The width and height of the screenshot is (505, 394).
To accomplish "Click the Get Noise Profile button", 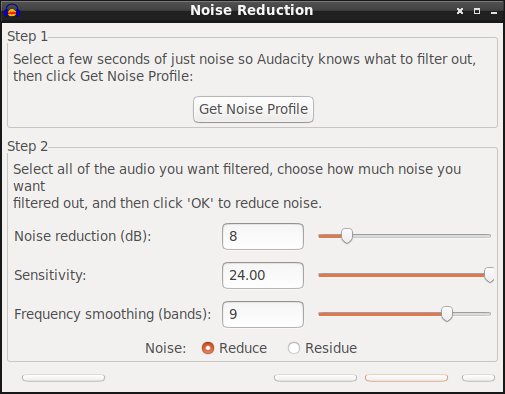I will 253,109.
